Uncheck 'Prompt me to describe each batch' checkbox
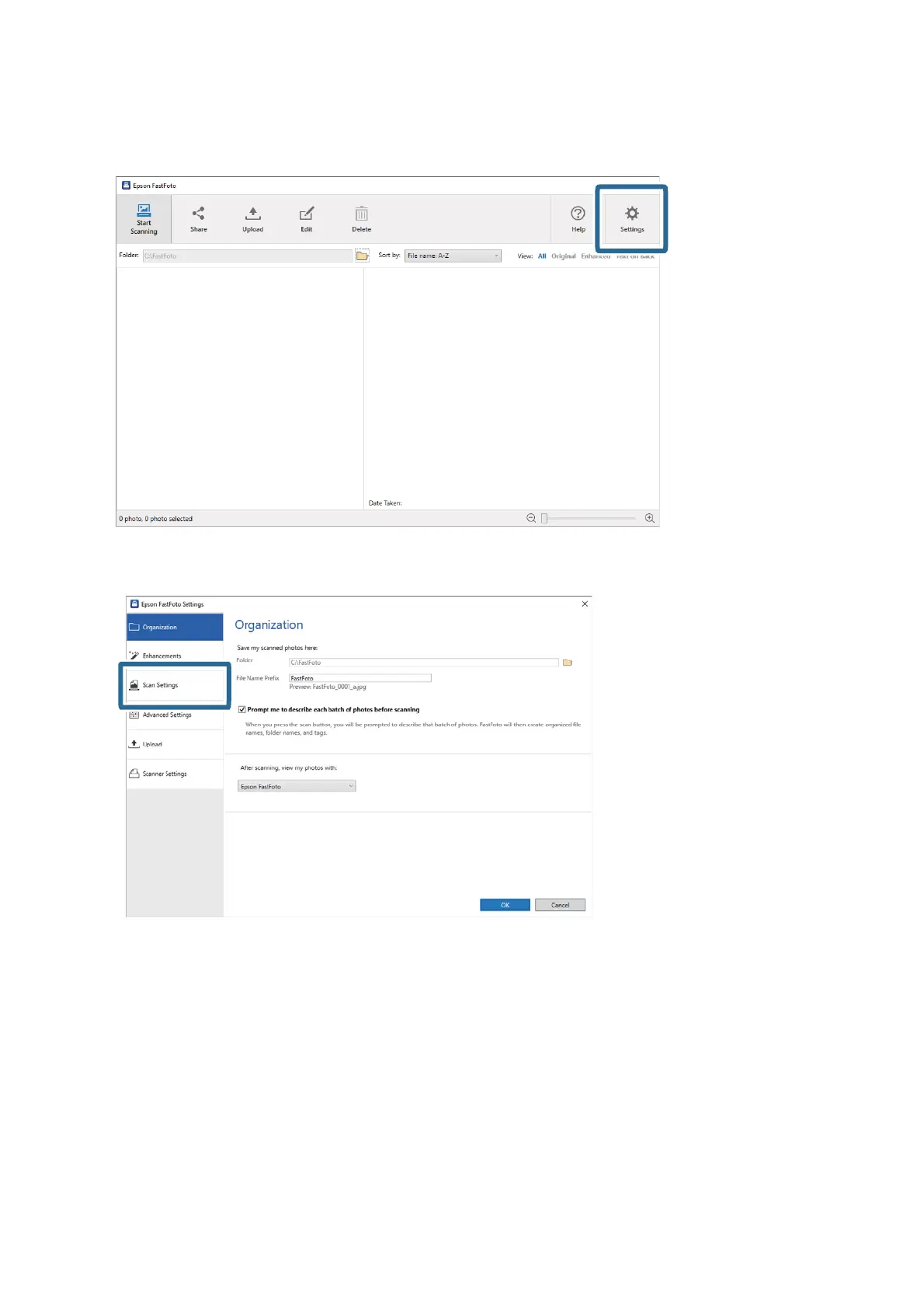Viewport: 924px width, 1308px height. pos(242,709)
